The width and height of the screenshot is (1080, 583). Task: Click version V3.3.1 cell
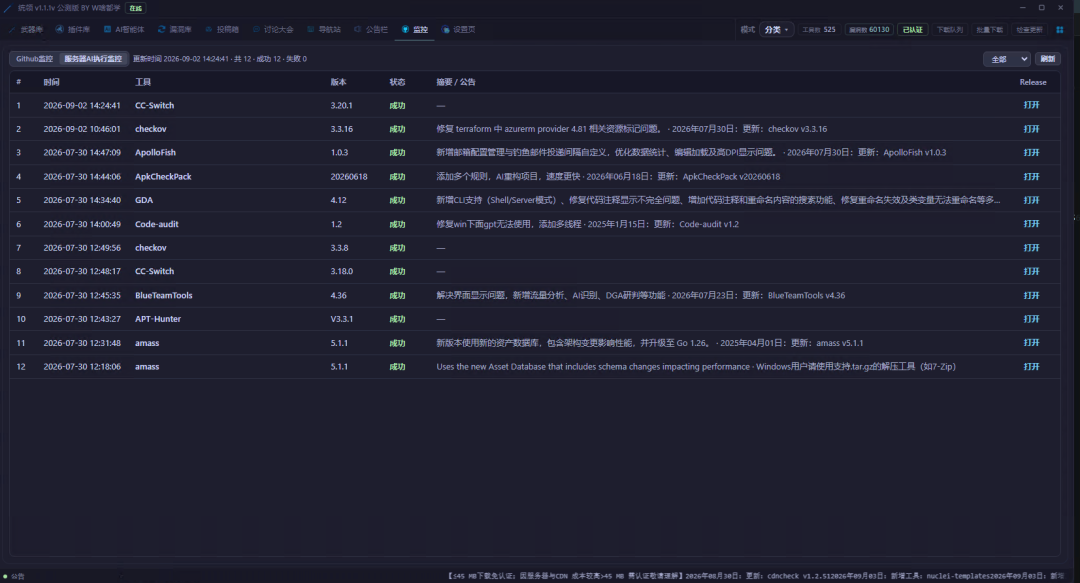(x=342, y=319)
